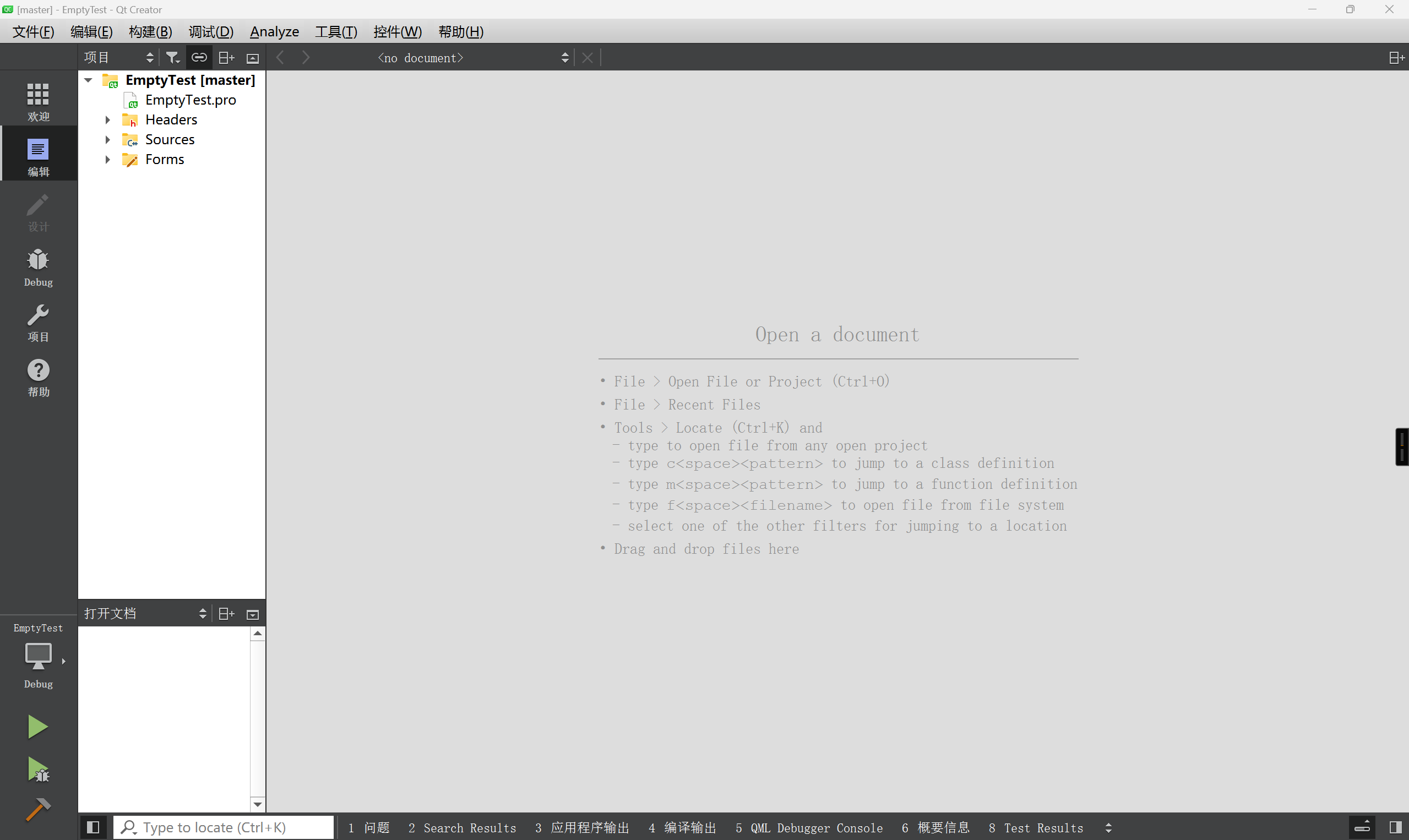Open the Help mode
1409x840 pixels.
(x=38, y=378)
